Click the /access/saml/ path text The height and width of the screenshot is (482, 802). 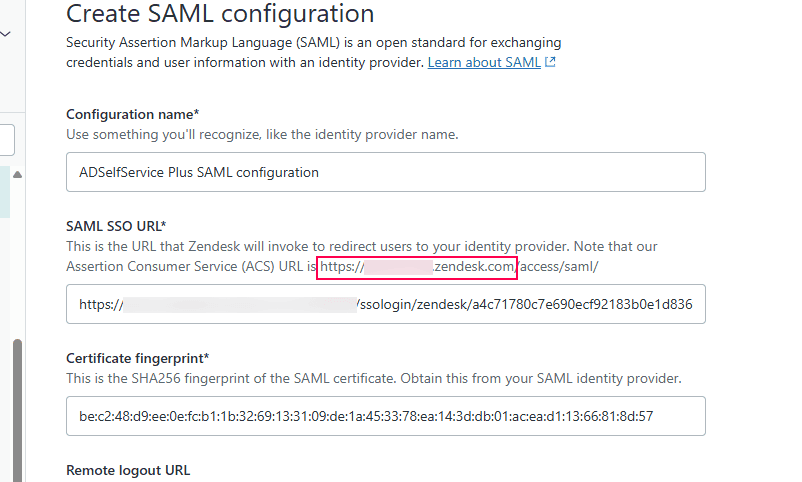[x=559, y=267]
